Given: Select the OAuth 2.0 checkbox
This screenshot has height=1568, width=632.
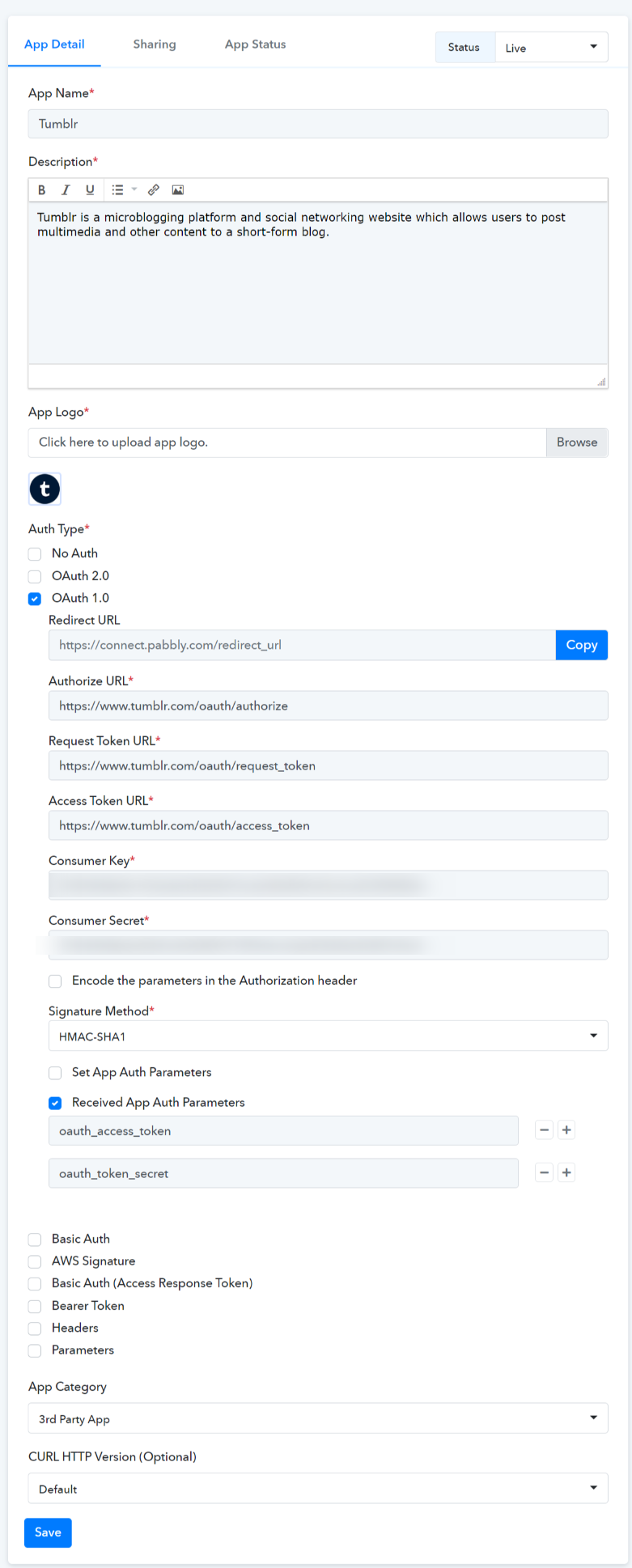Looking at the screenshot, I should (x=35, y=577).
